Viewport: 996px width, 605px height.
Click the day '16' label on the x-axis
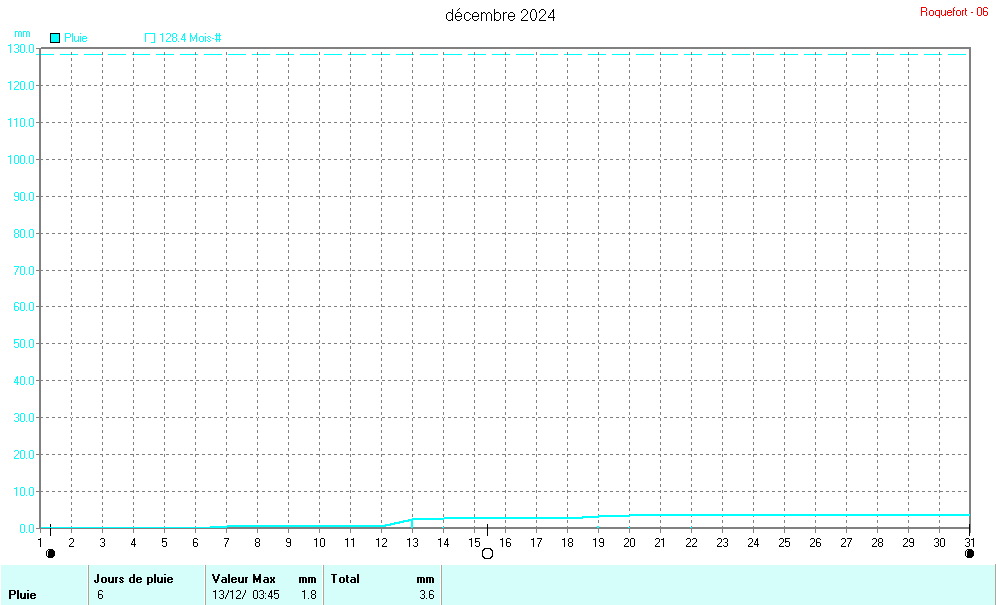[x=505, y=543]
